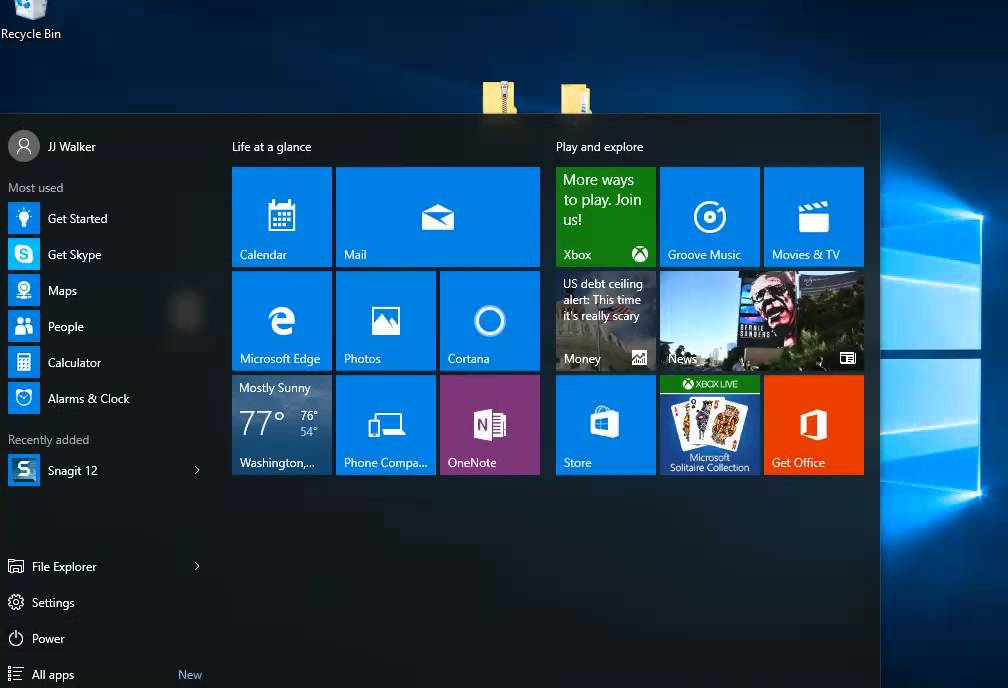This screenshot has width=1008, height=688.
Task: Launch Microsoft Solitaire Collection tile
Action: [710, 425]
